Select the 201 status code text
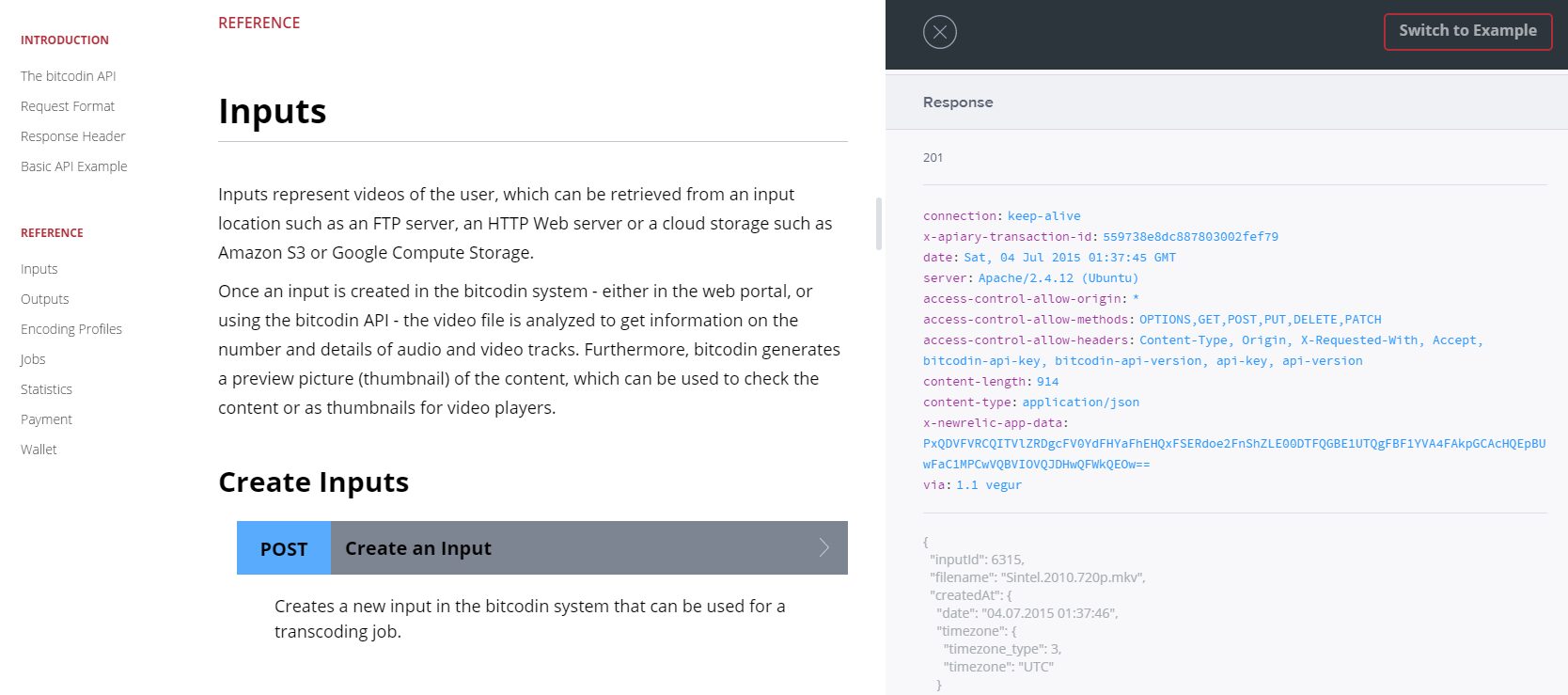 pos(933,158)
